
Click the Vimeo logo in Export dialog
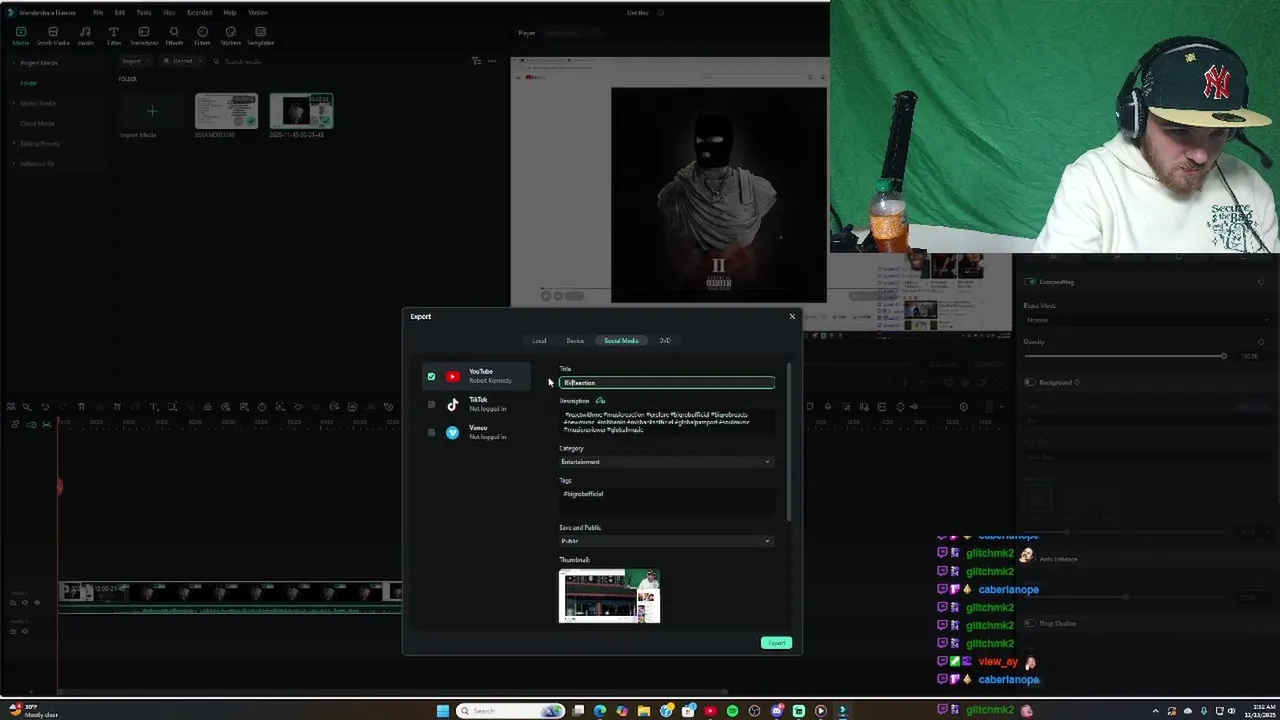click(x=453, y=432)
